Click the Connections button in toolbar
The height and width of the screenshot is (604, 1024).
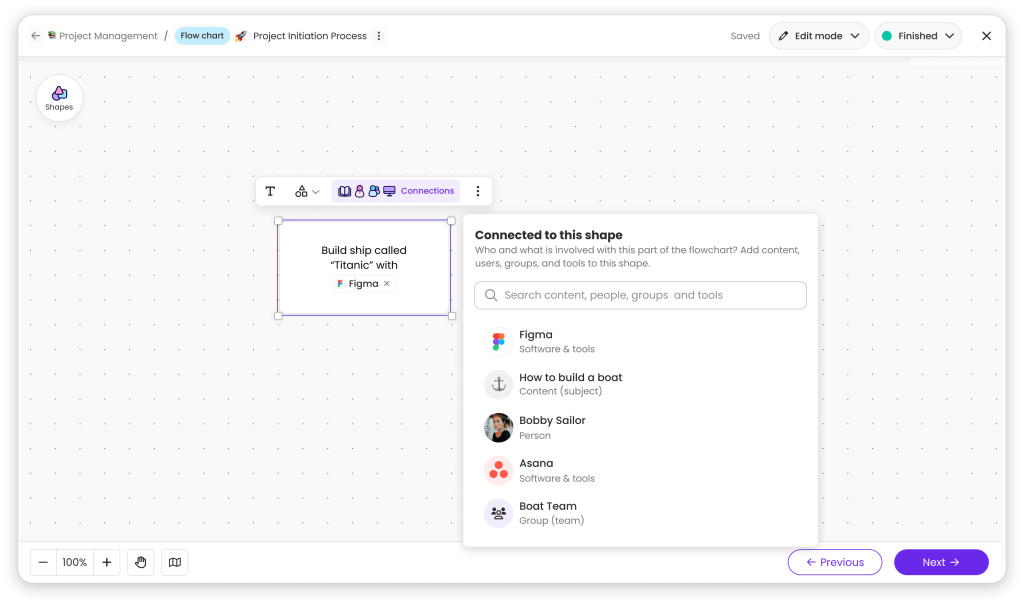pyautogui.click(x=396, y=191)
